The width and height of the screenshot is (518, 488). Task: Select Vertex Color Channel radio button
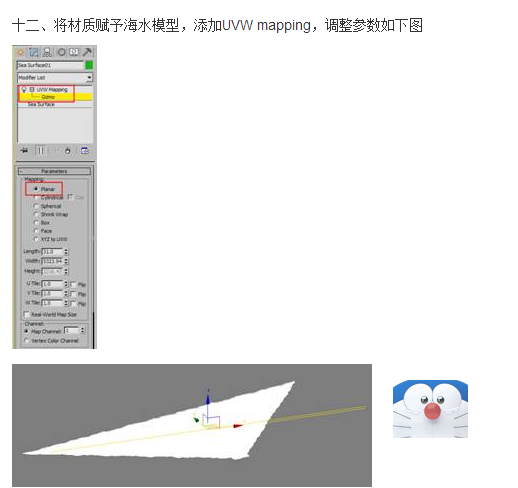26,341
